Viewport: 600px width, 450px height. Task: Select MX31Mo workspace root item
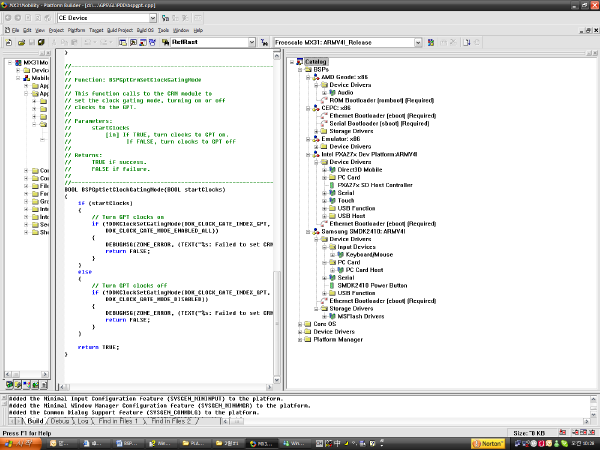[36, 62]
